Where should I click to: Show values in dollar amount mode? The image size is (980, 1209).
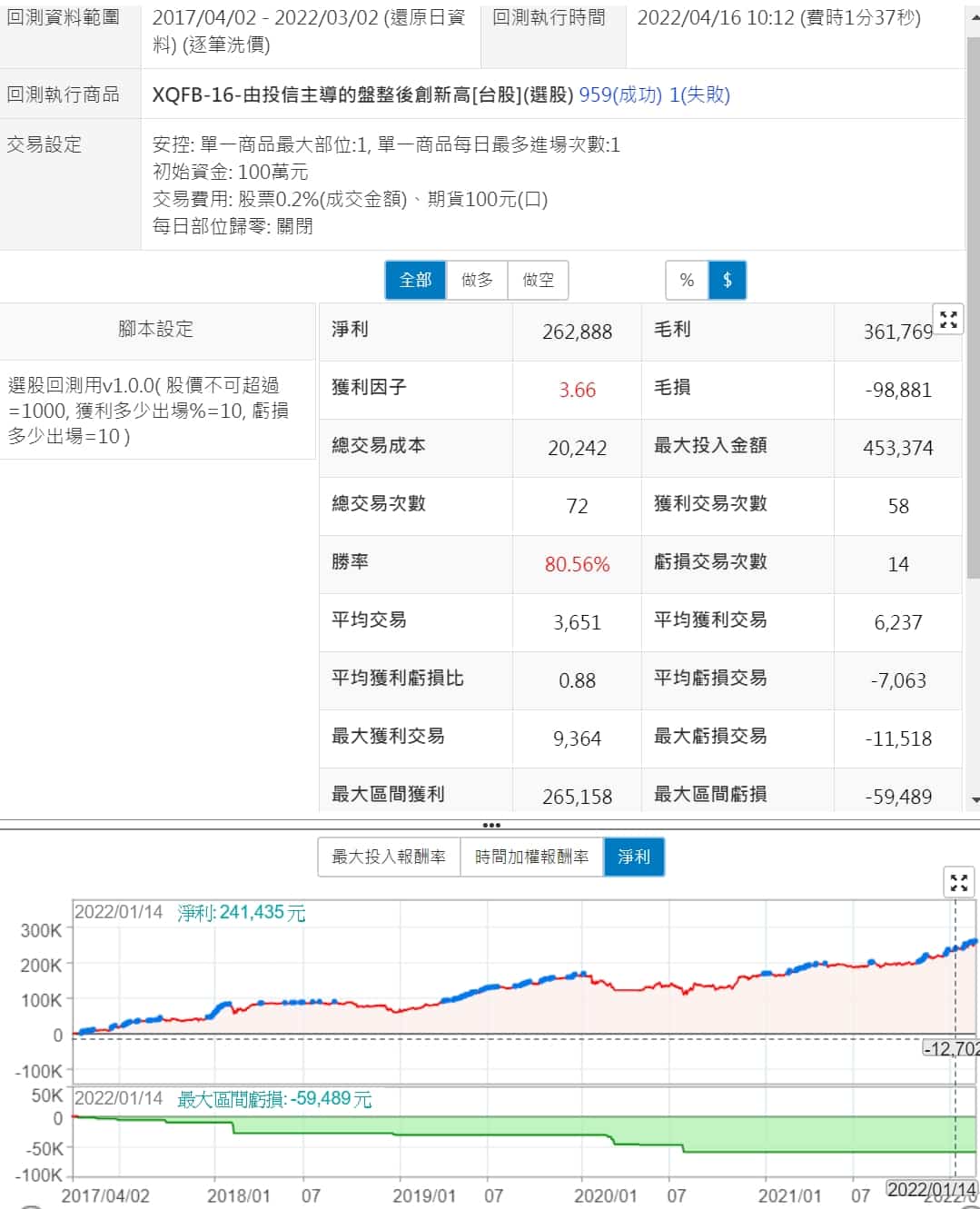coord(728,280)
